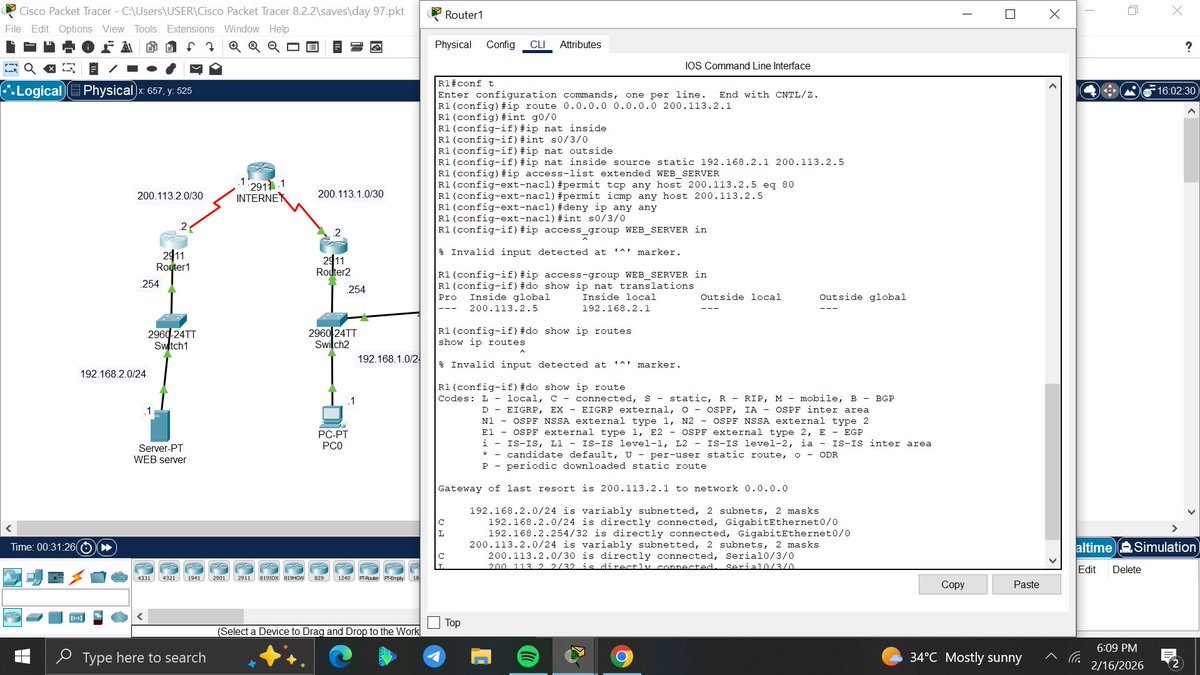Image resolution: width=1200 pixels, height=675 pixels.
Task: Click the Fast Forward Time button
Action: [106, 547]
